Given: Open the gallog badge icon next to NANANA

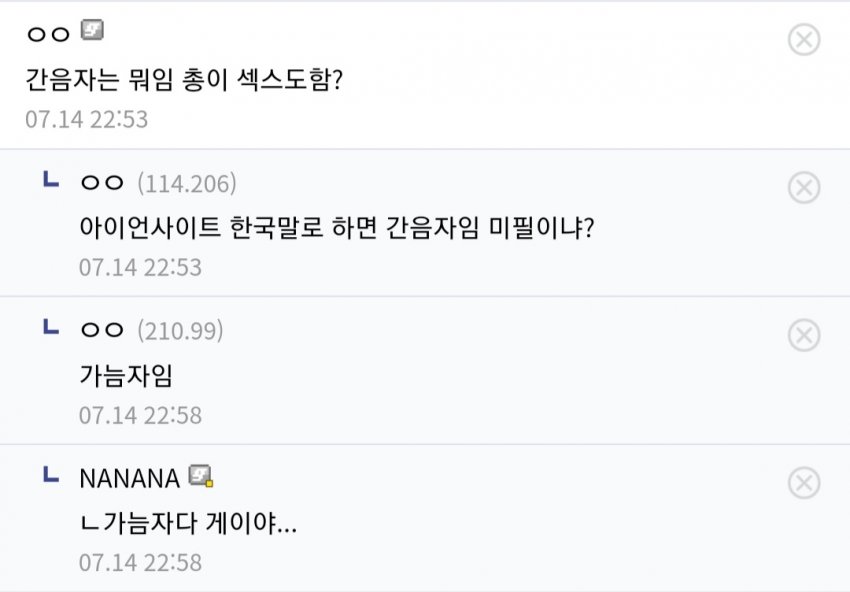Looking at the screenshot, I should (202, 476).
